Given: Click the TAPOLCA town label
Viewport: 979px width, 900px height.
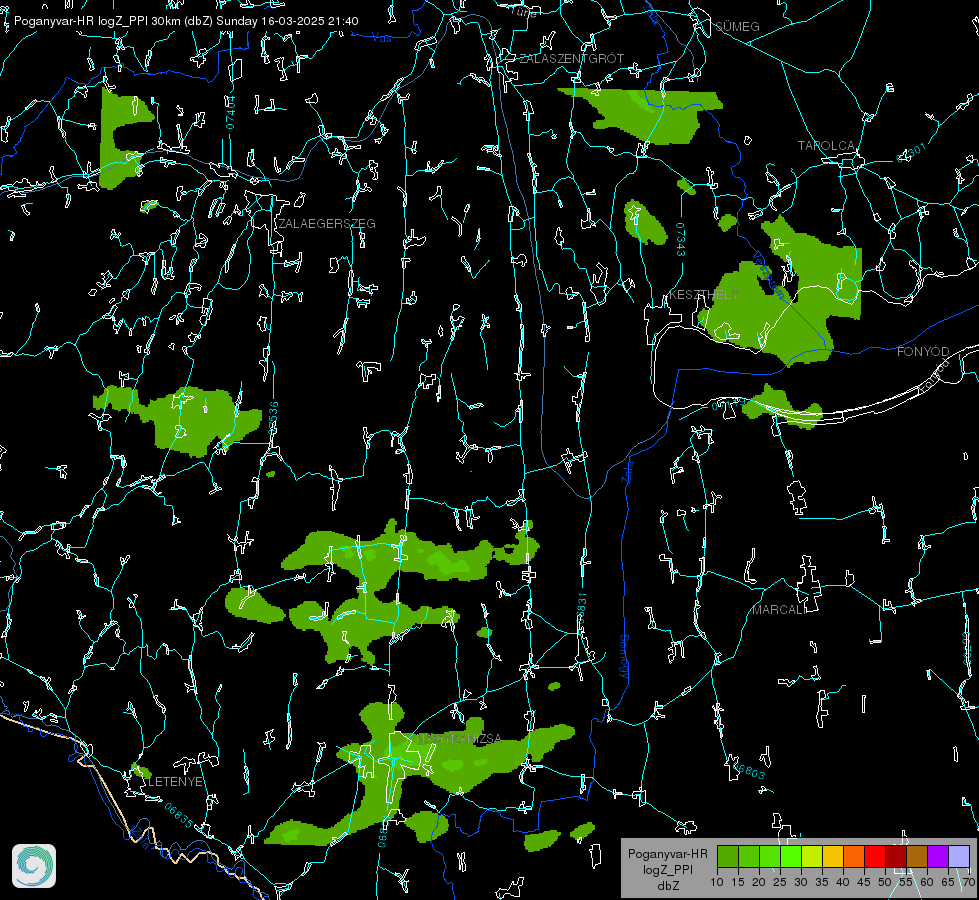Looking at the screenshot, I should (x=826, y=146).
